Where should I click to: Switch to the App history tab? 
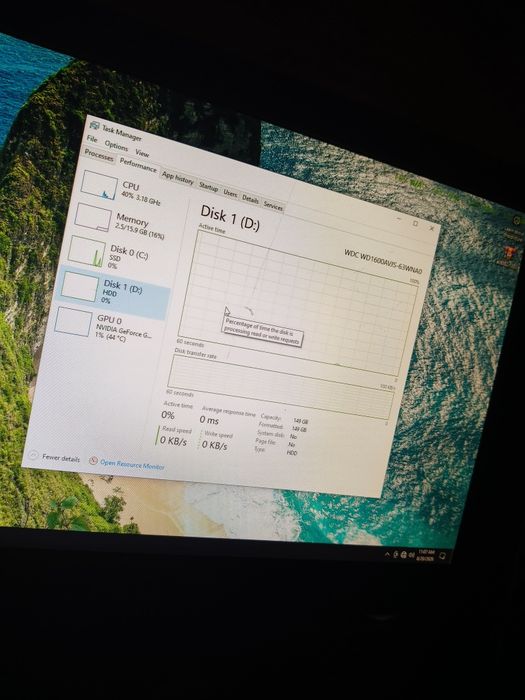[178, 178]
